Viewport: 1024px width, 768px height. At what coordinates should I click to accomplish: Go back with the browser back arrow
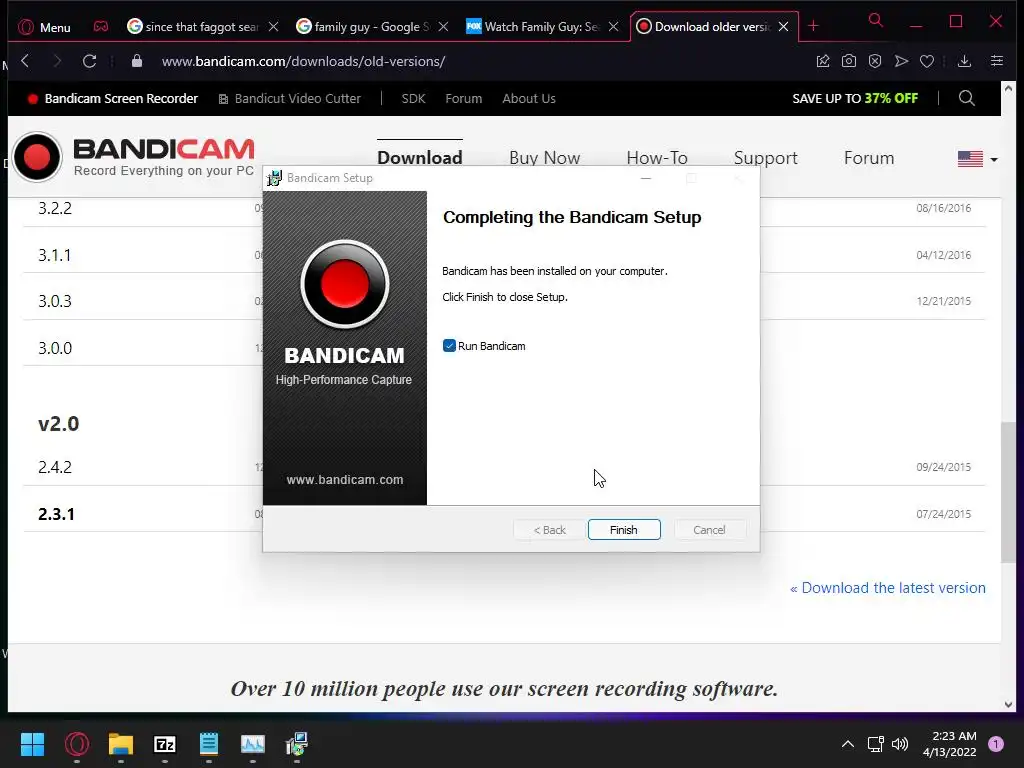point(25,61)
